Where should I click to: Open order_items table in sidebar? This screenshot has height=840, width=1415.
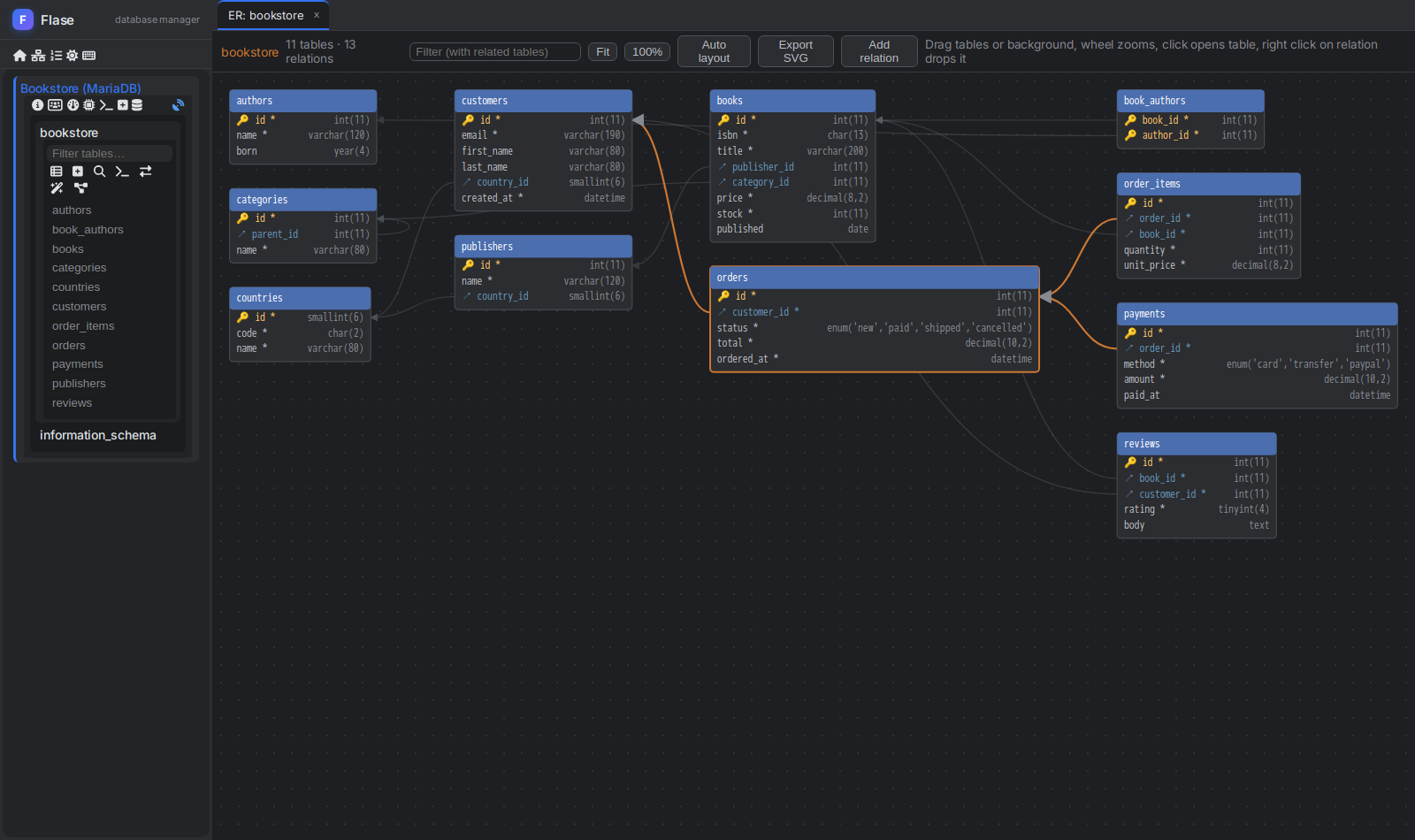83,326
